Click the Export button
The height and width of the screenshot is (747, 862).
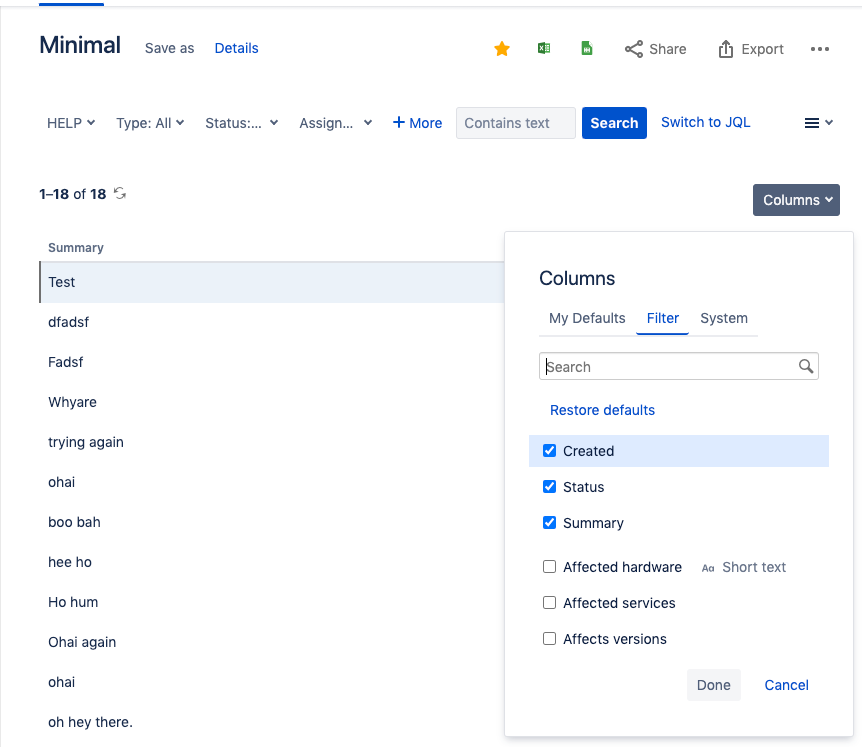[750, 49]
